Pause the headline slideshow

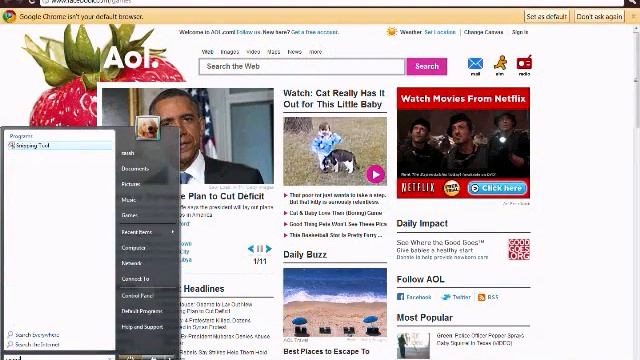coord(260,249)
